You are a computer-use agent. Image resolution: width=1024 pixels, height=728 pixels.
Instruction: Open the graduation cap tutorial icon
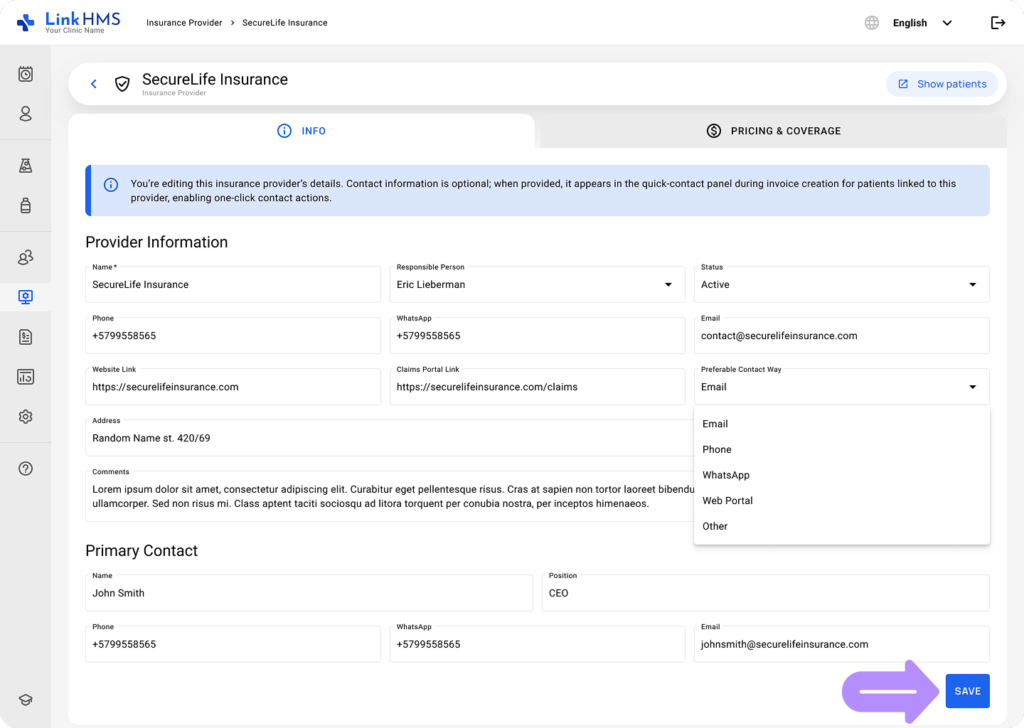tap(25, 700)
